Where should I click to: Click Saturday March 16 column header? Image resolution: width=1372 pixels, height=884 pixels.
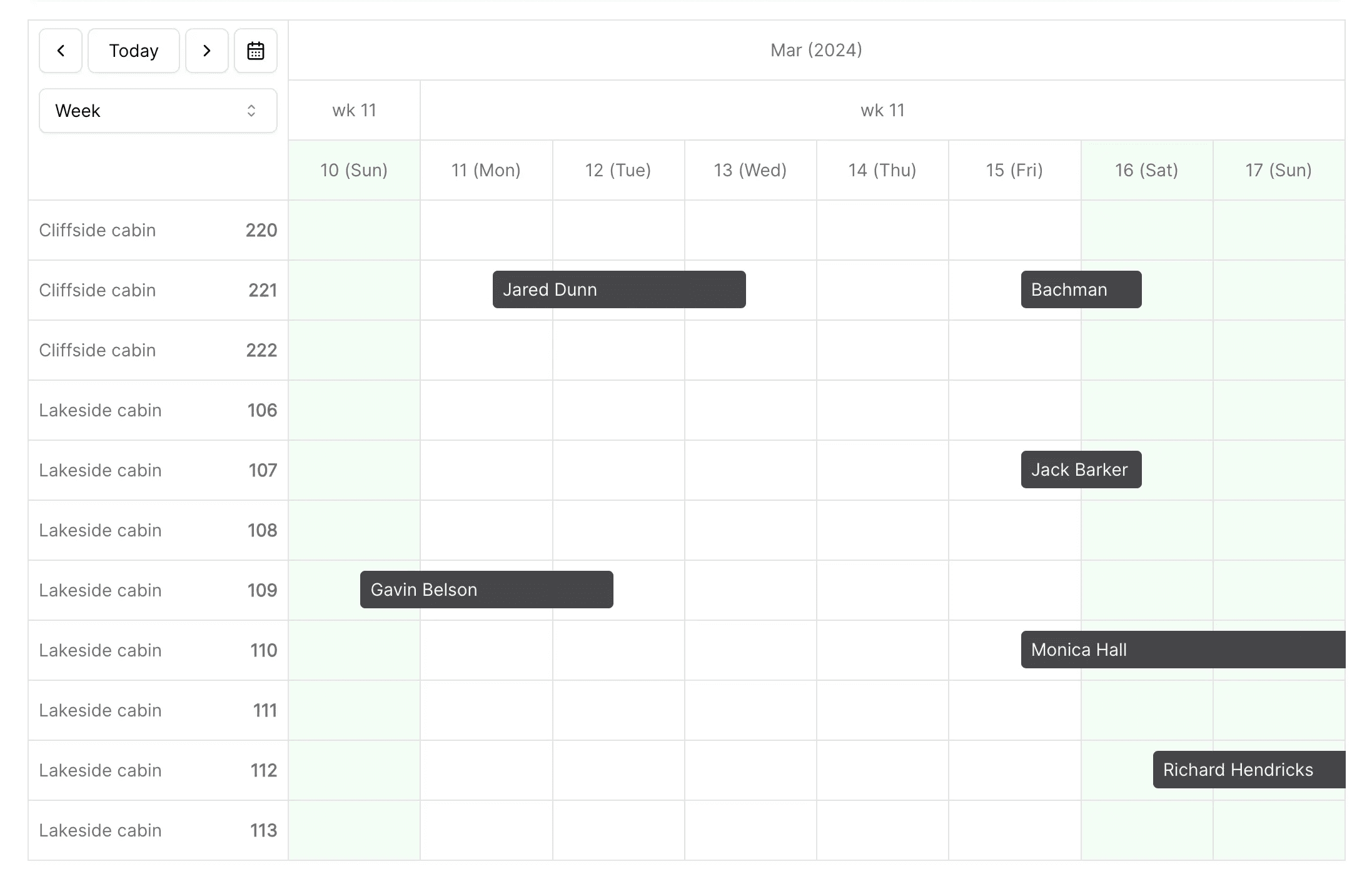[x=1147, y=170]
